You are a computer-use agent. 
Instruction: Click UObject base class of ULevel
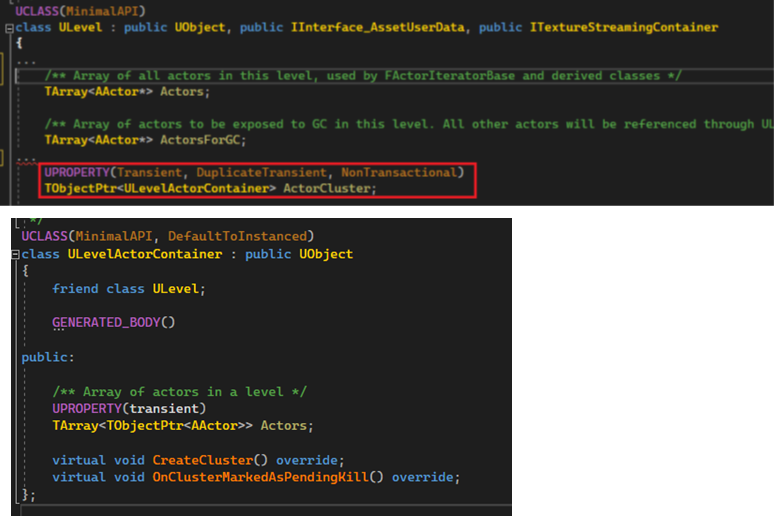[x=199, y=27]
